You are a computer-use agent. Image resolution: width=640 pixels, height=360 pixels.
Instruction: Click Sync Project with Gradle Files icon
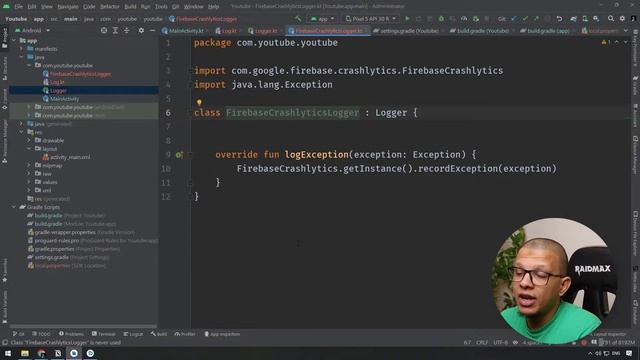coord(573,19)
